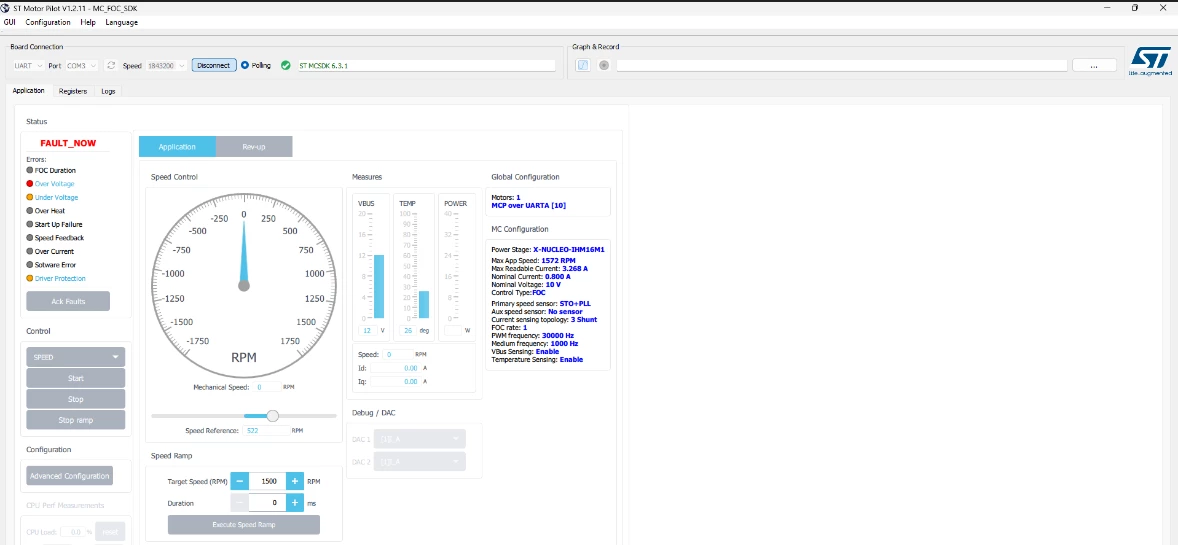Open the Configuration menu
Screen dimensions: 1178x545
point(48,23)
